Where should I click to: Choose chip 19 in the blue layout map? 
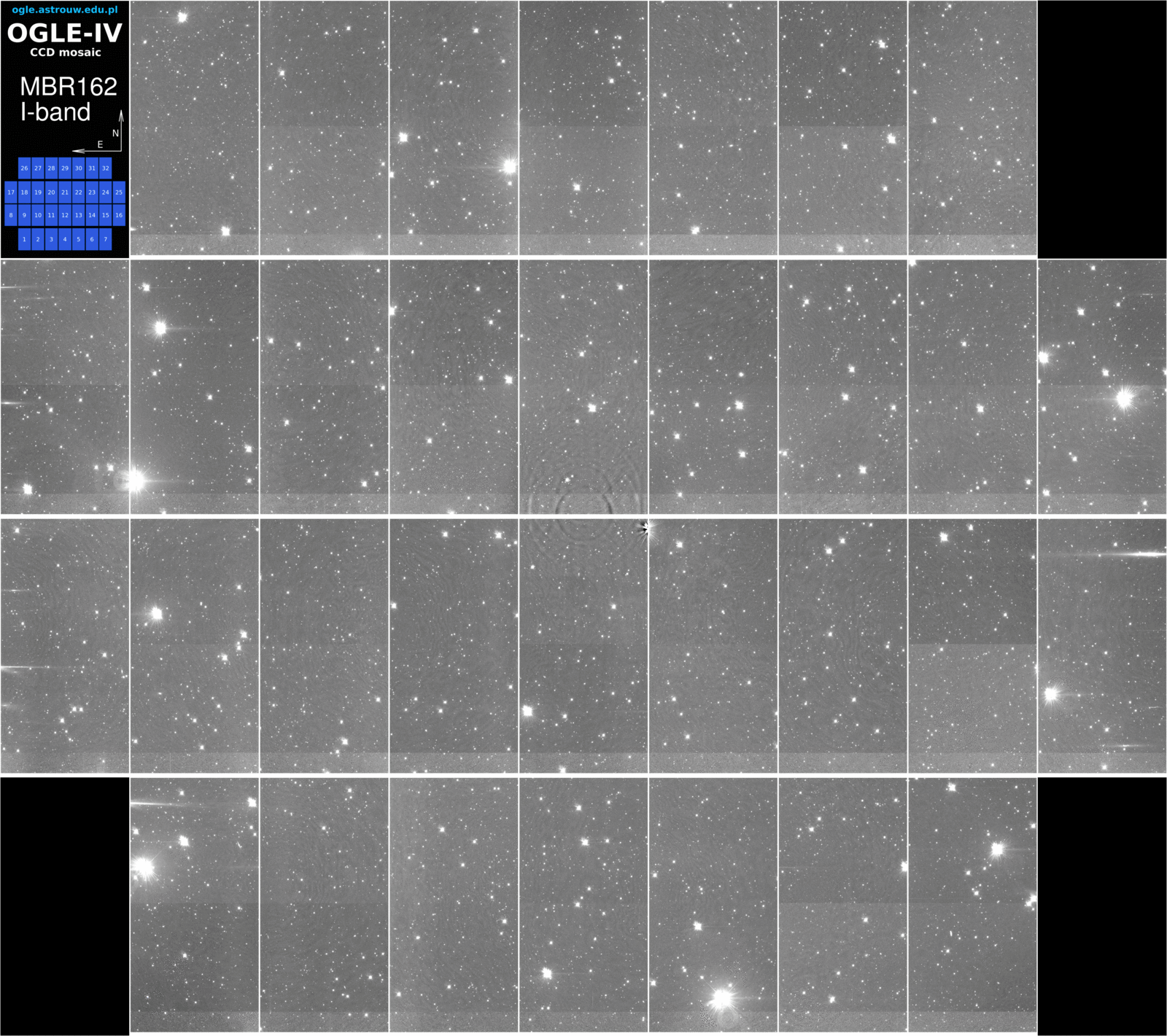(x=38, y=192)
